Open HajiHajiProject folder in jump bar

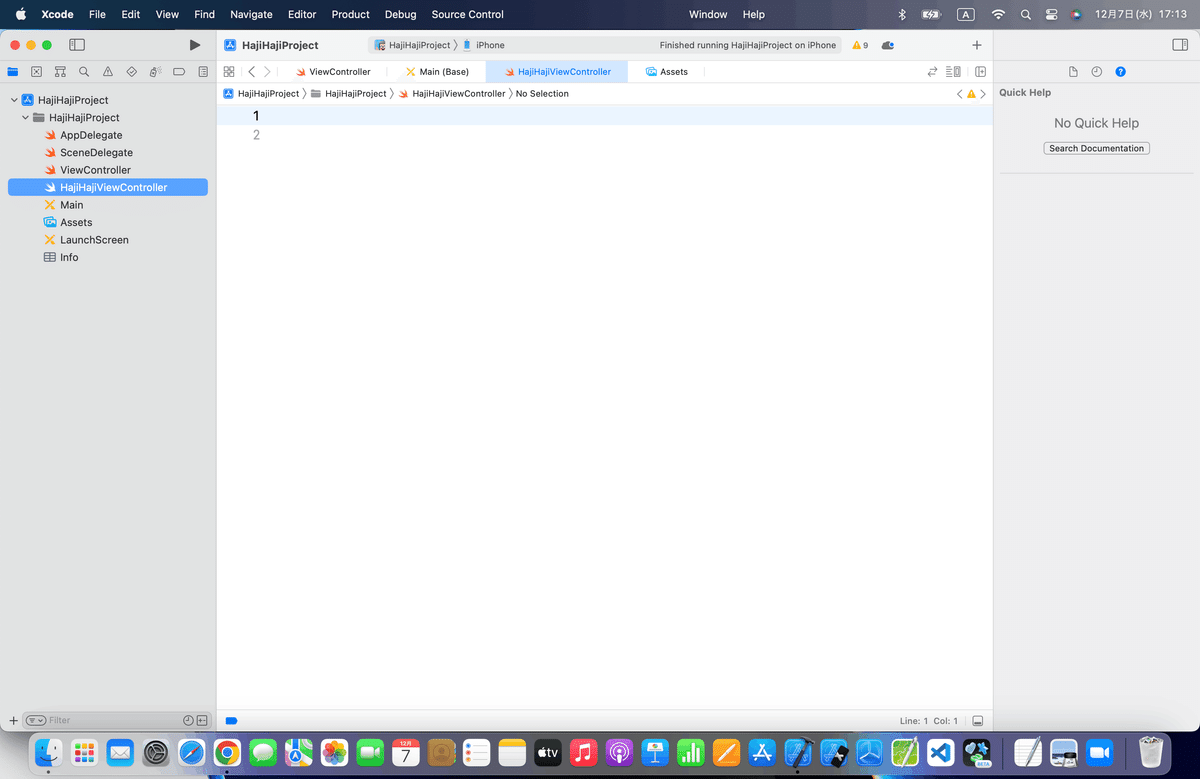(x=348, y=93)
